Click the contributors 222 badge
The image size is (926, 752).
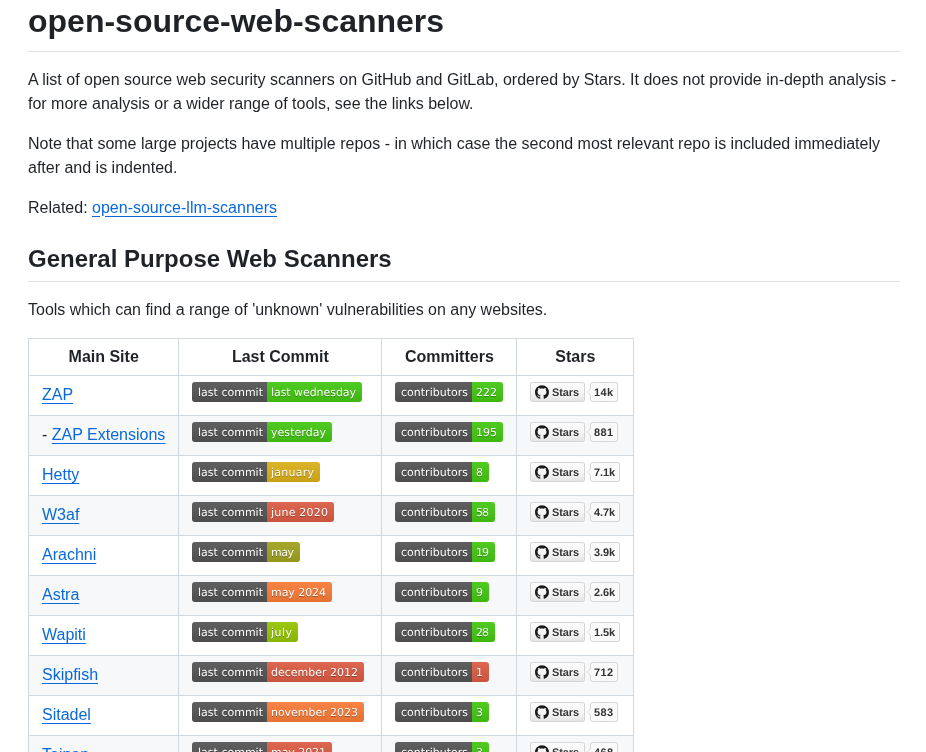[449, 392]
